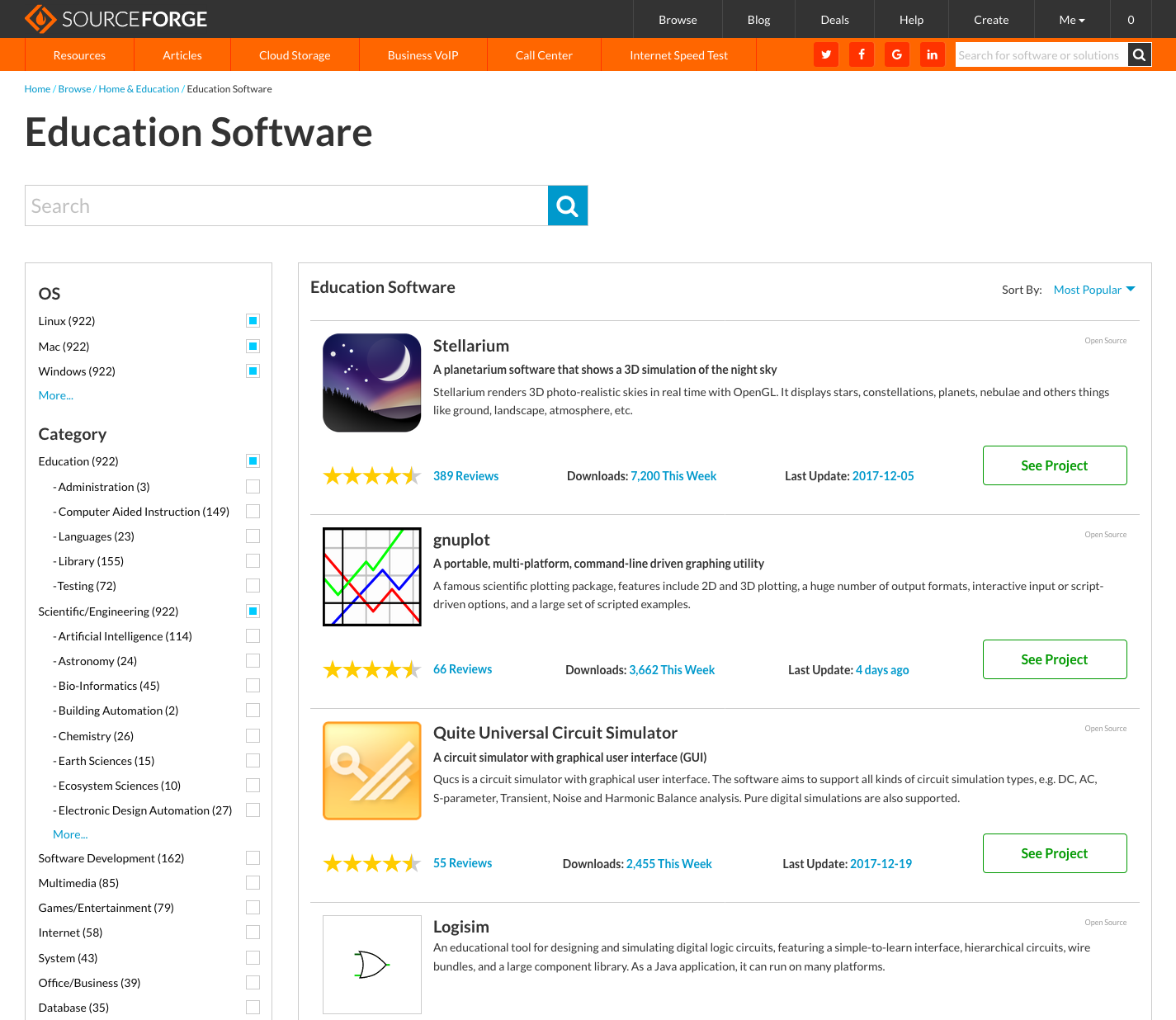Check the Languages subcategory box
The image size is (1176, 1020).
coord(253,536)
